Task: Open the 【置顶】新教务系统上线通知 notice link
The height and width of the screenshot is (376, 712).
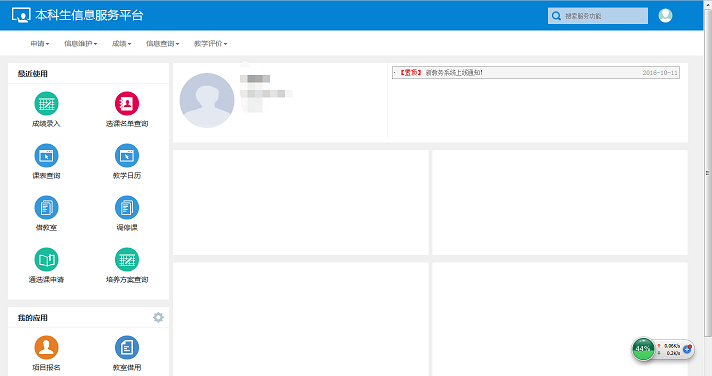Action: coord(440,73)
